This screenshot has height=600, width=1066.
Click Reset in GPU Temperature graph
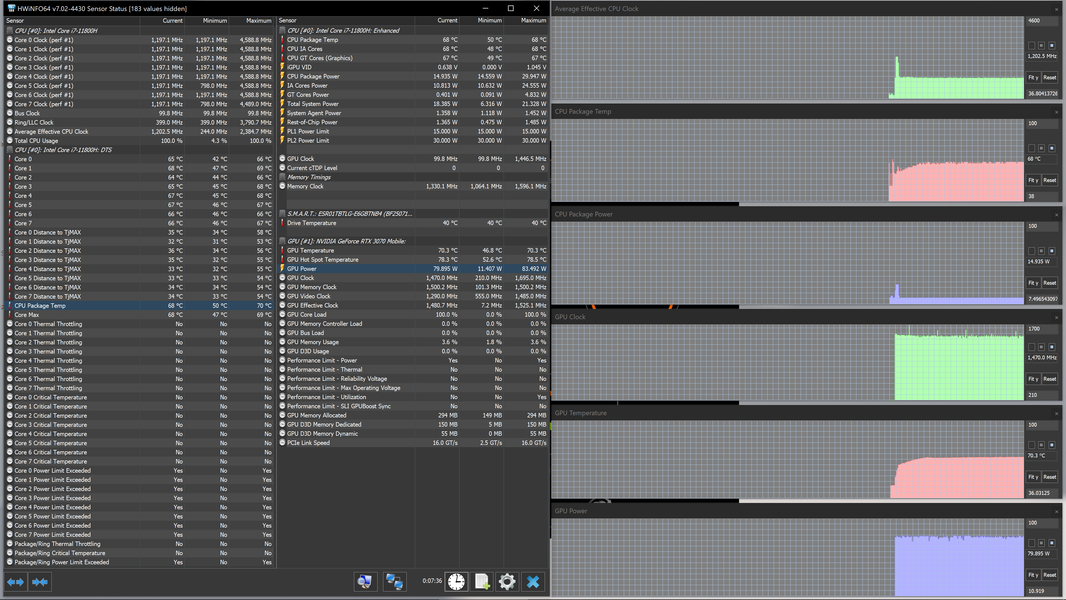(1050, 477)
